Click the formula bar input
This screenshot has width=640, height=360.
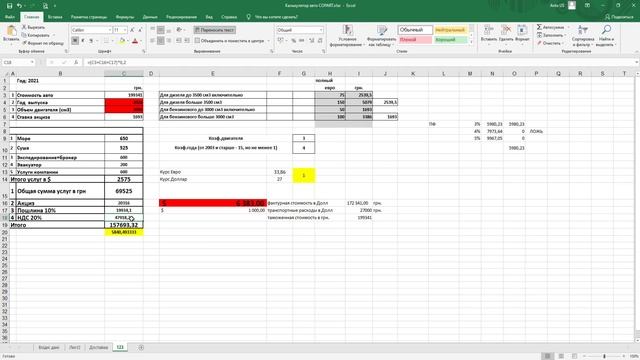coord(359,62)
